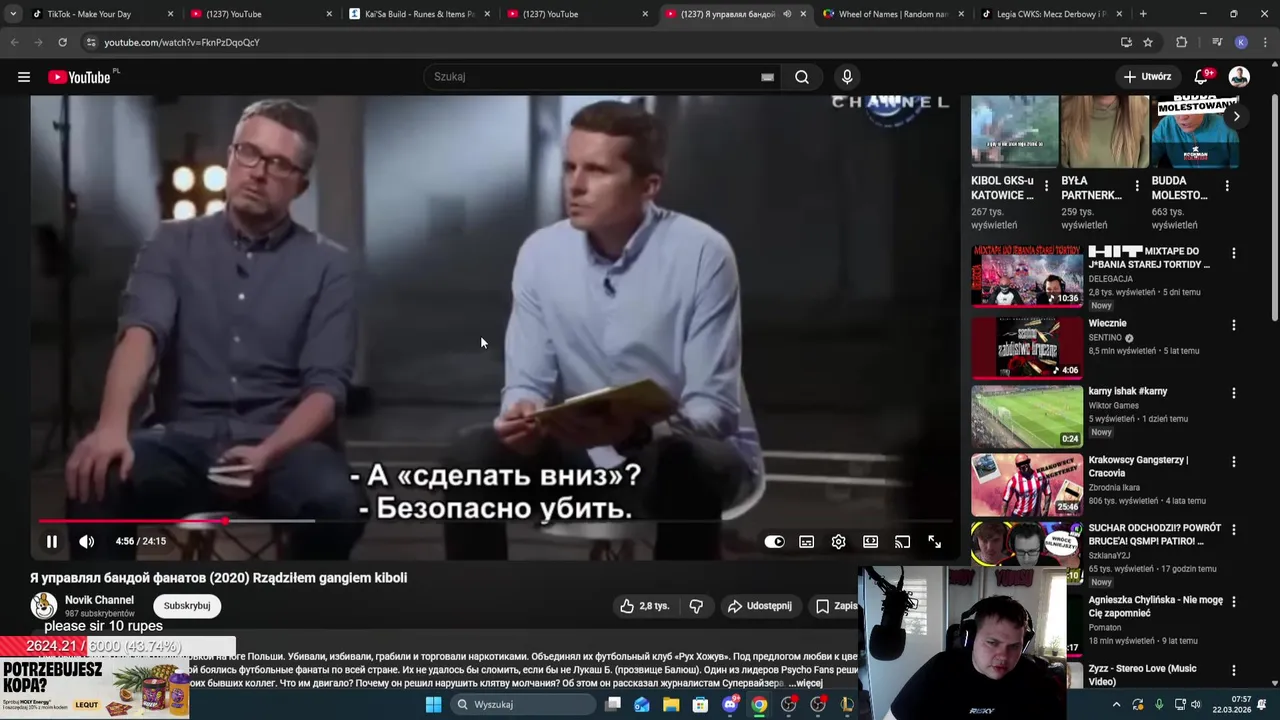
Task: Open the YouTube hamburger guide menu
Action: (24, 77)
